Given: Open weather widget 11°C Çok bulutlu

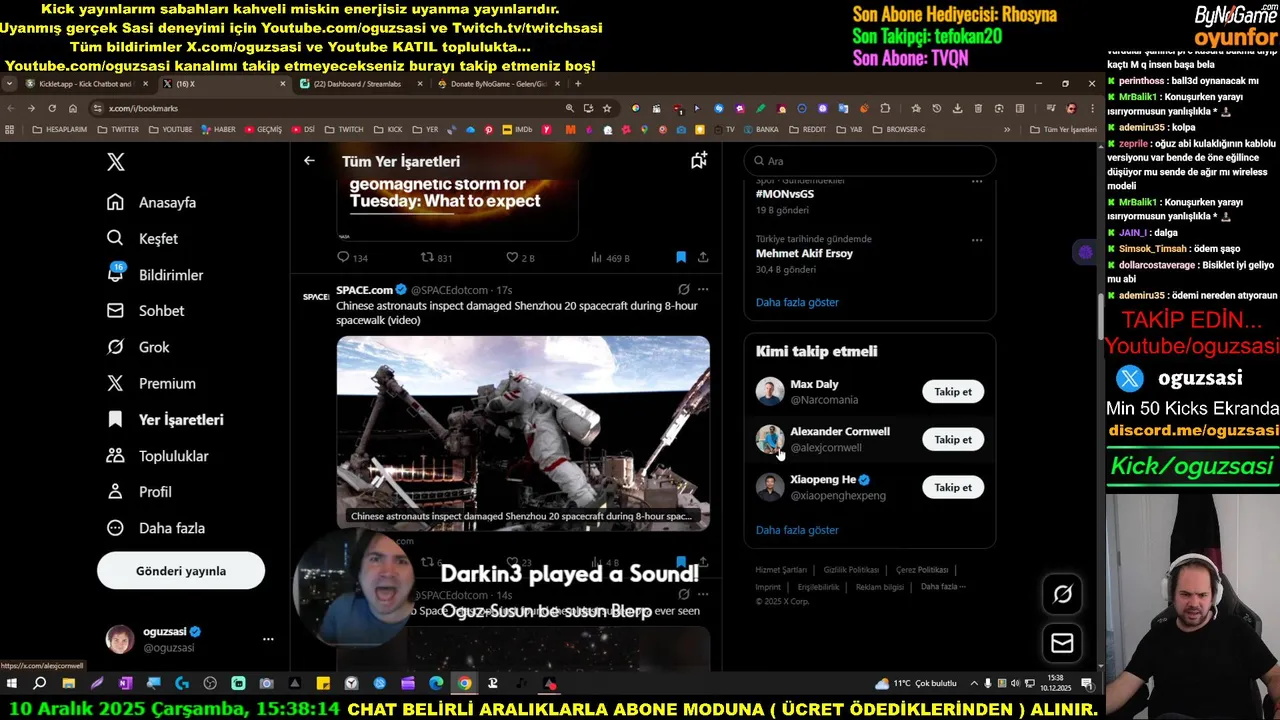Looking at the screenshot, I should coord(916,684).
